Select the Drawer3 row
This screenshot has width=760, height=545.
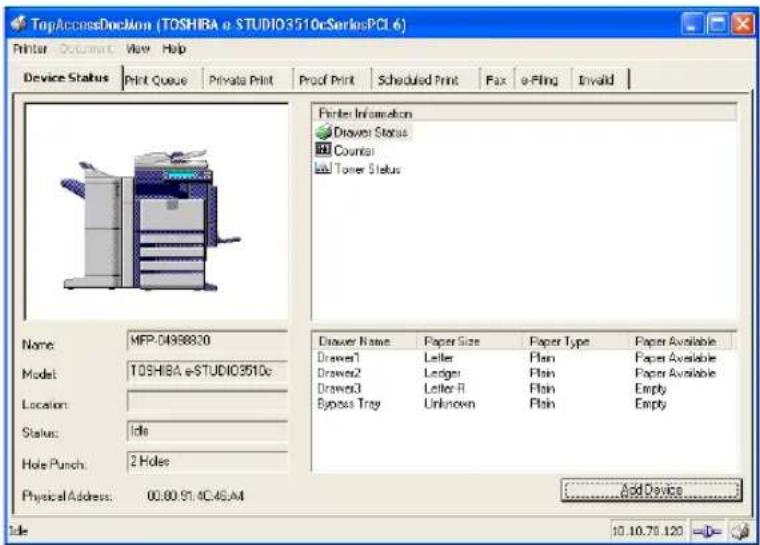[x=523, y=388]
